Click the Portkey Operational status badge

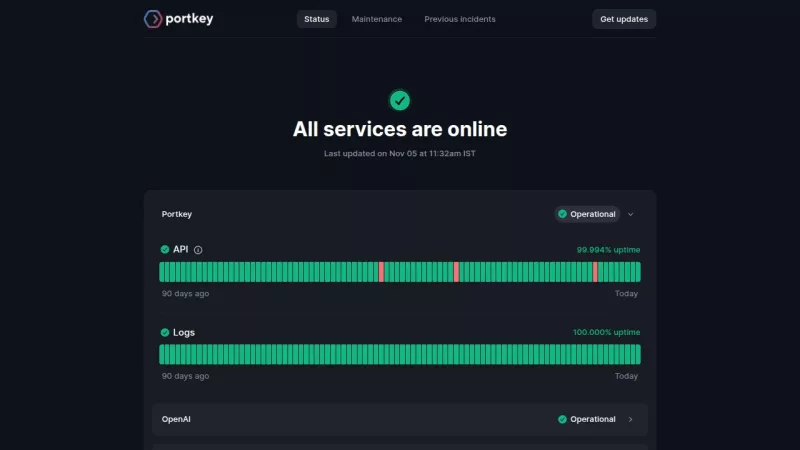(587, 214)
